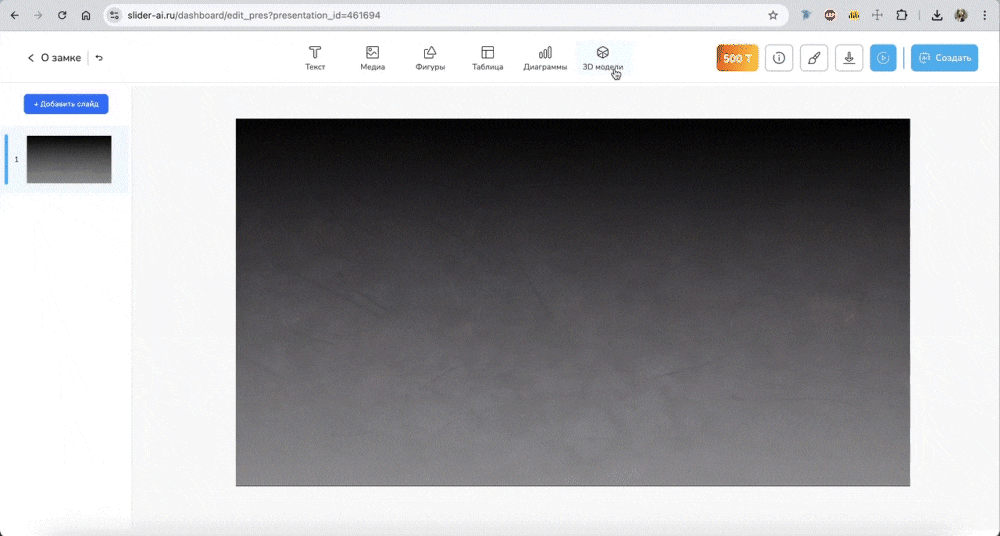
Task: Open the extensions puzzle icon
Action: click(x=902, y=15)
